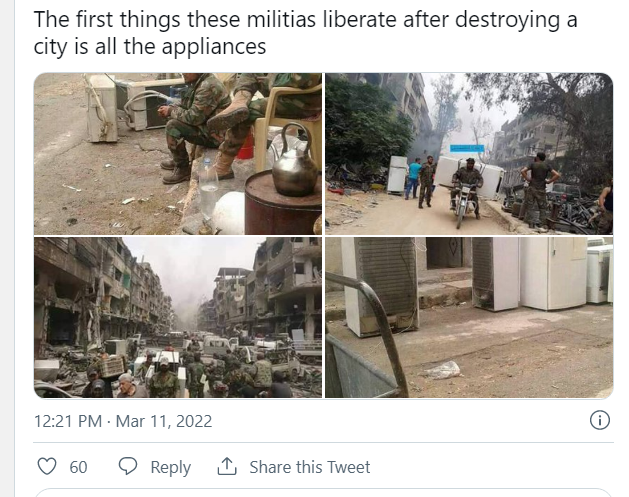
Task: Click the white plastic bag in the fridge photo
Action: tap(442, 370)
